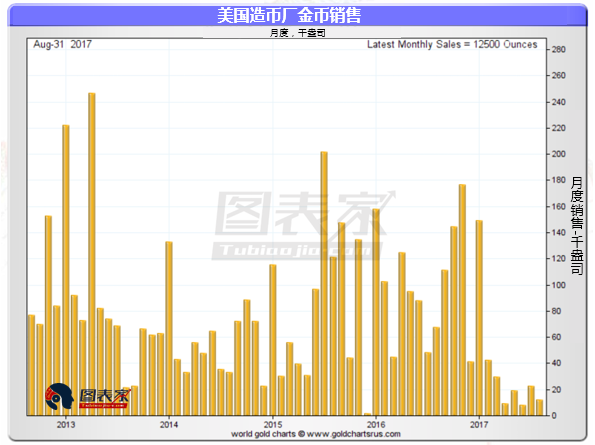Click the vertical axis title 月度销售-千盎司
The height and width of the screenshot is (445, 595).
(577, 225)
